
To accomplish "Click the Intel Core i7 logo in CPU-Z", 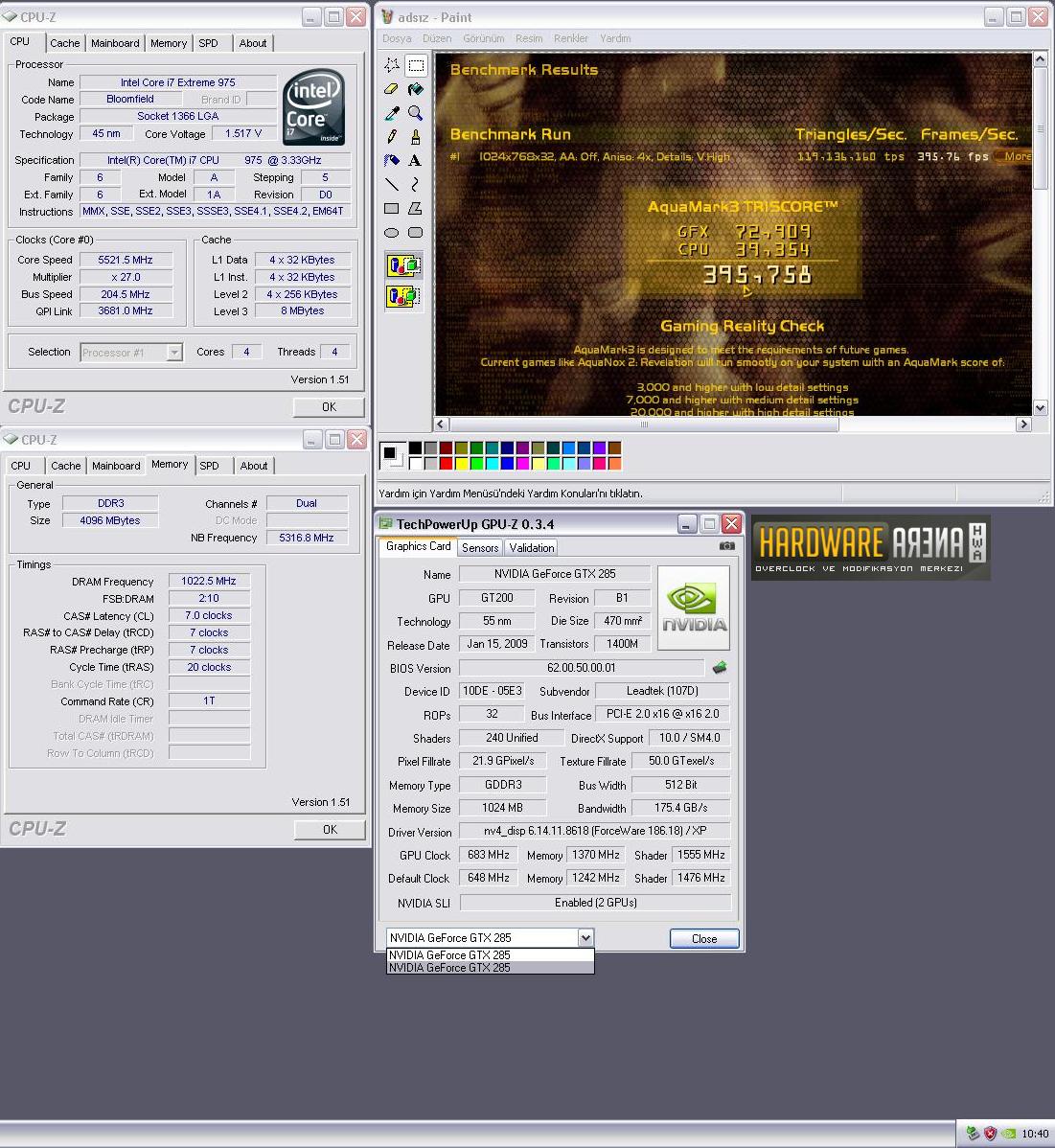I will tap(314, 107).
